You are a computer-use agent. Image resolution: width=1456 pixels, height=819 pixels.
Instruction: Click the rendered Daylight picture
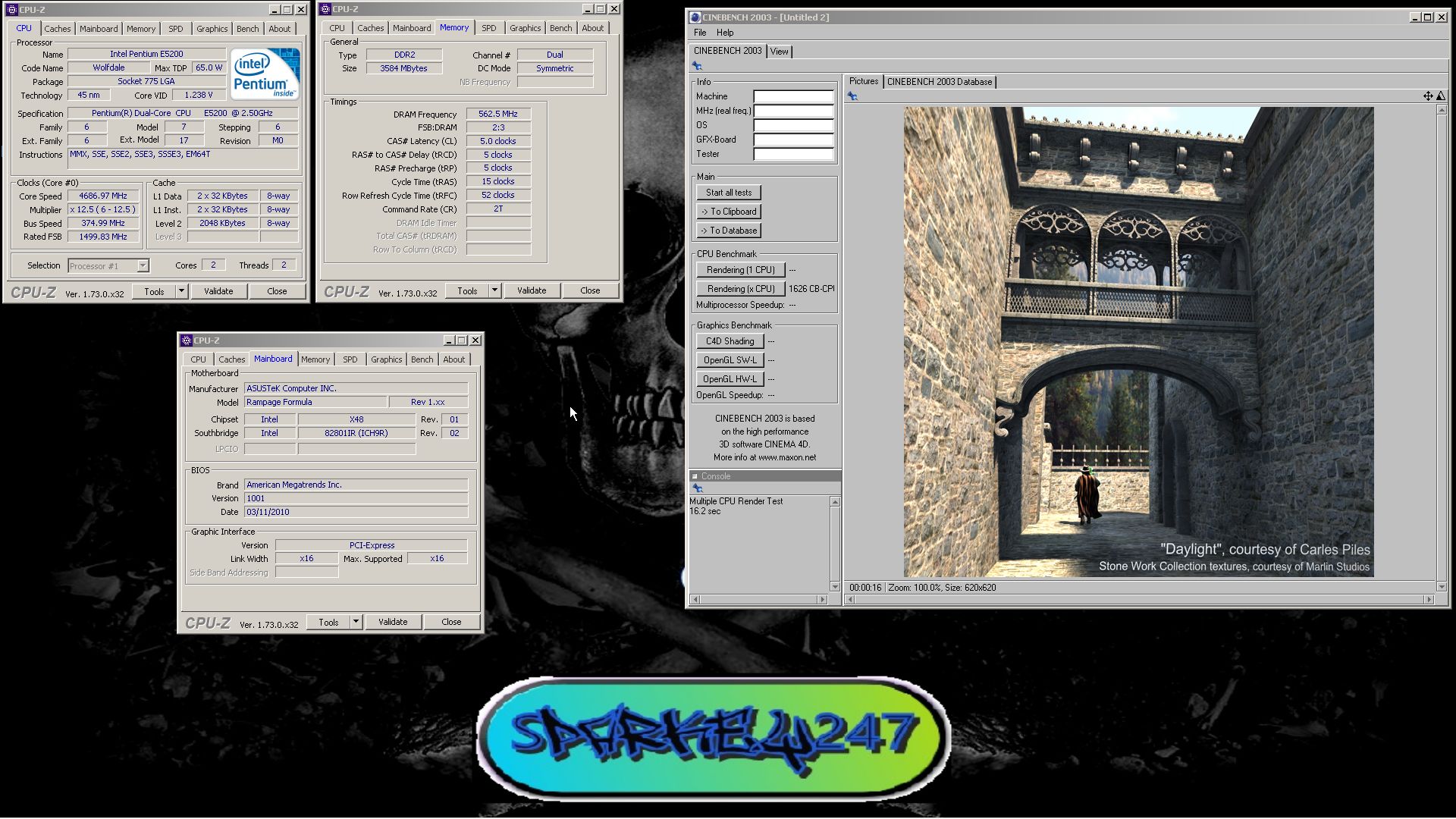pyautogui.click(x=1138, y=342)
